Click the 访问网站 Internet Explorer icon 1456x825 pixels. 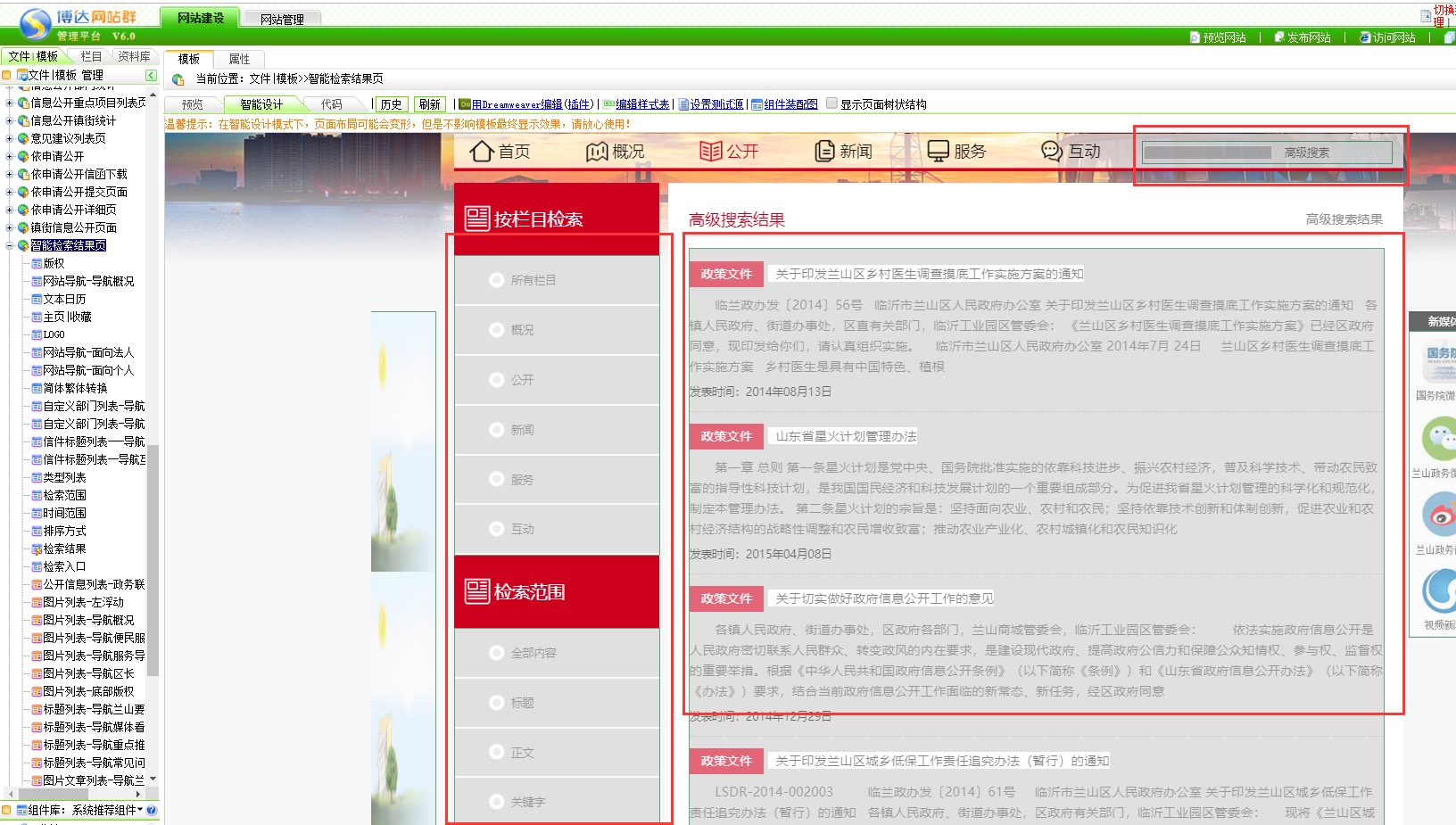tap(1364, 37)
